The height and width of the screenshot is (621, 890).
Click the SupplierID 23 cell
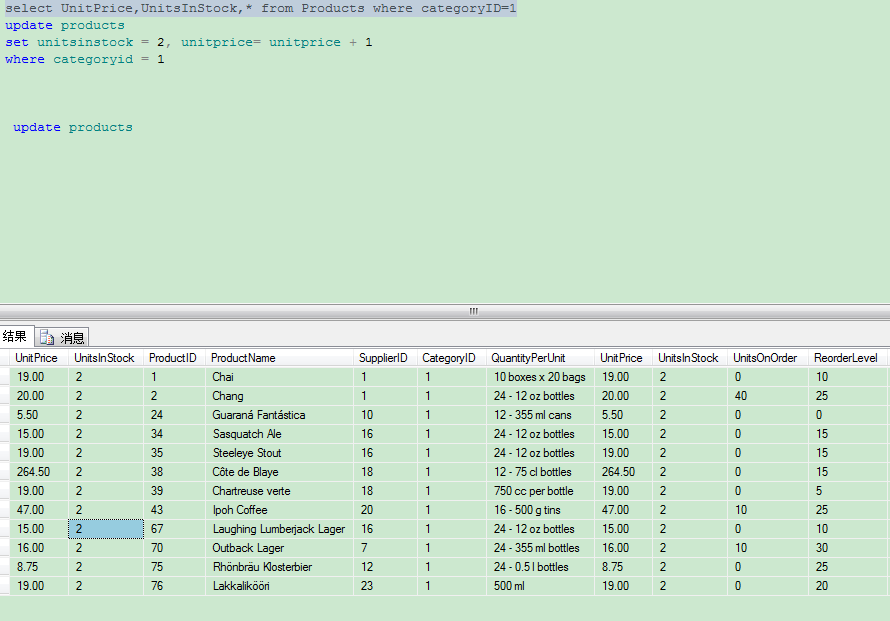coord(385,586)
